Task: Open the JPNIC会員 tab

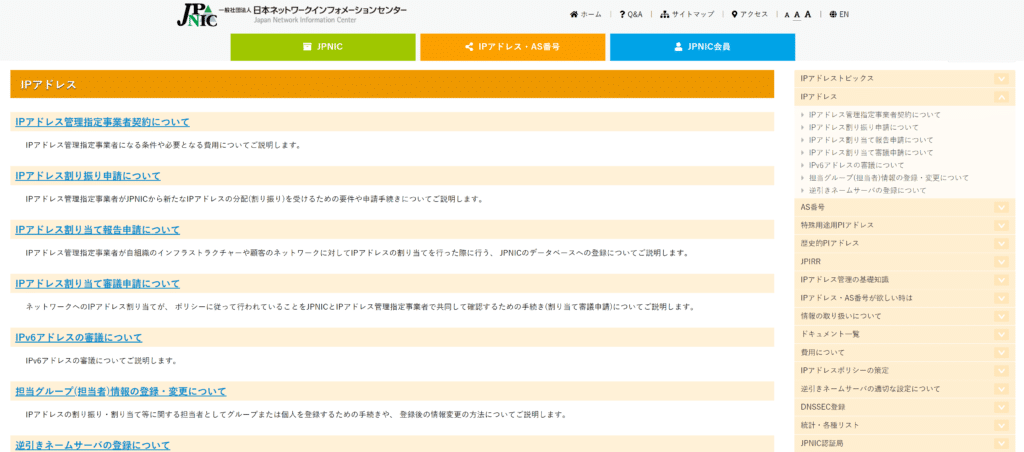Action: tap(703, 47)
